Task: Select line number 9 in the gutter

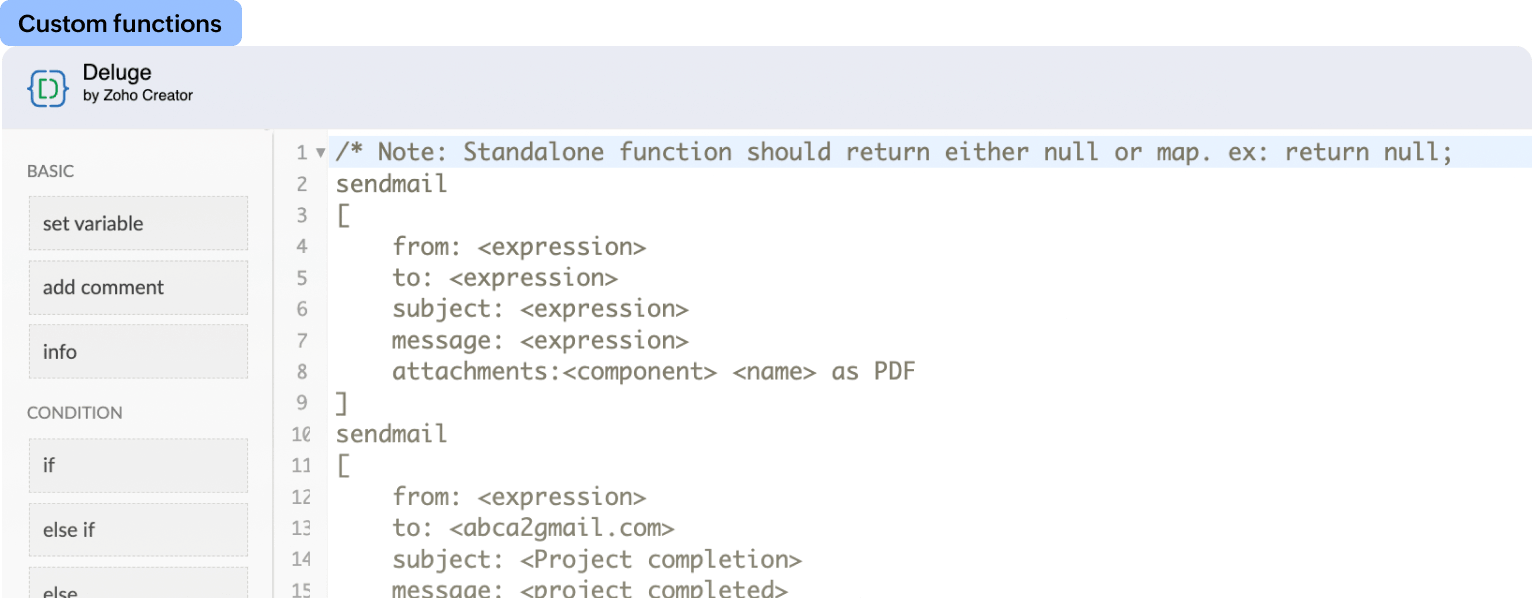Action: pos(301,403)
